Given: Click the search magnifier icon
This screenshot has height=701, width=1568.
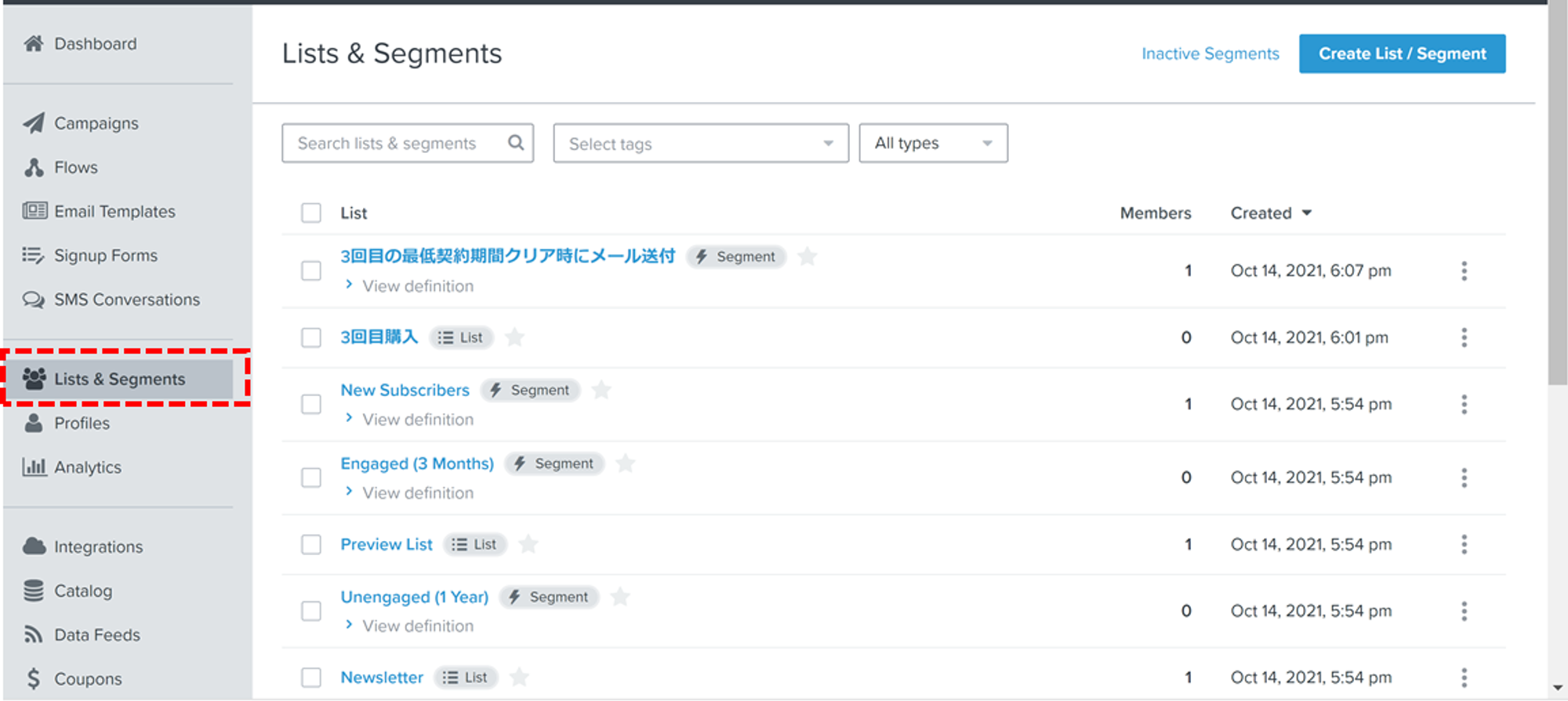Looking at the screenshot, I should point(515,143).
